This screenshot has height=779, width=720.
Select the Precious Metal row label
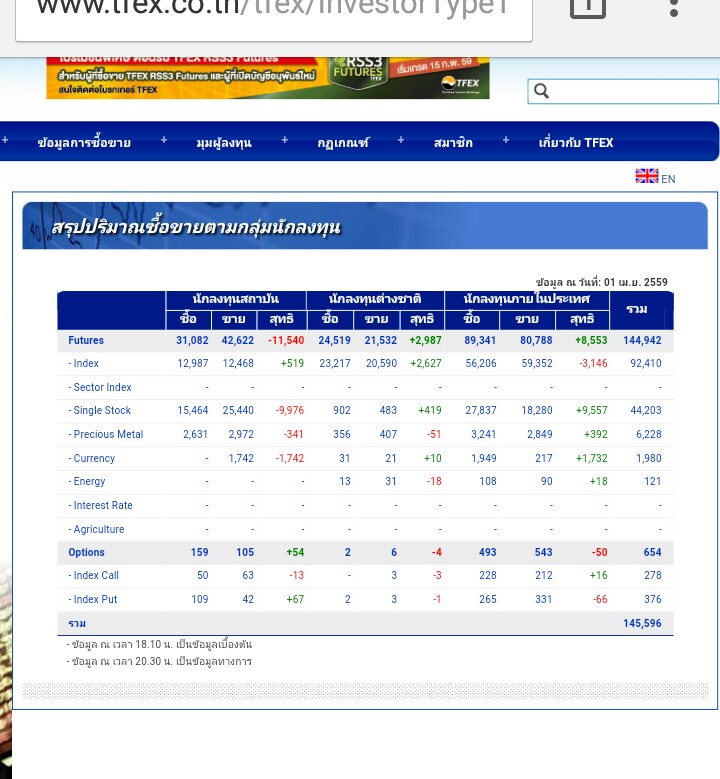click(106, 435)
